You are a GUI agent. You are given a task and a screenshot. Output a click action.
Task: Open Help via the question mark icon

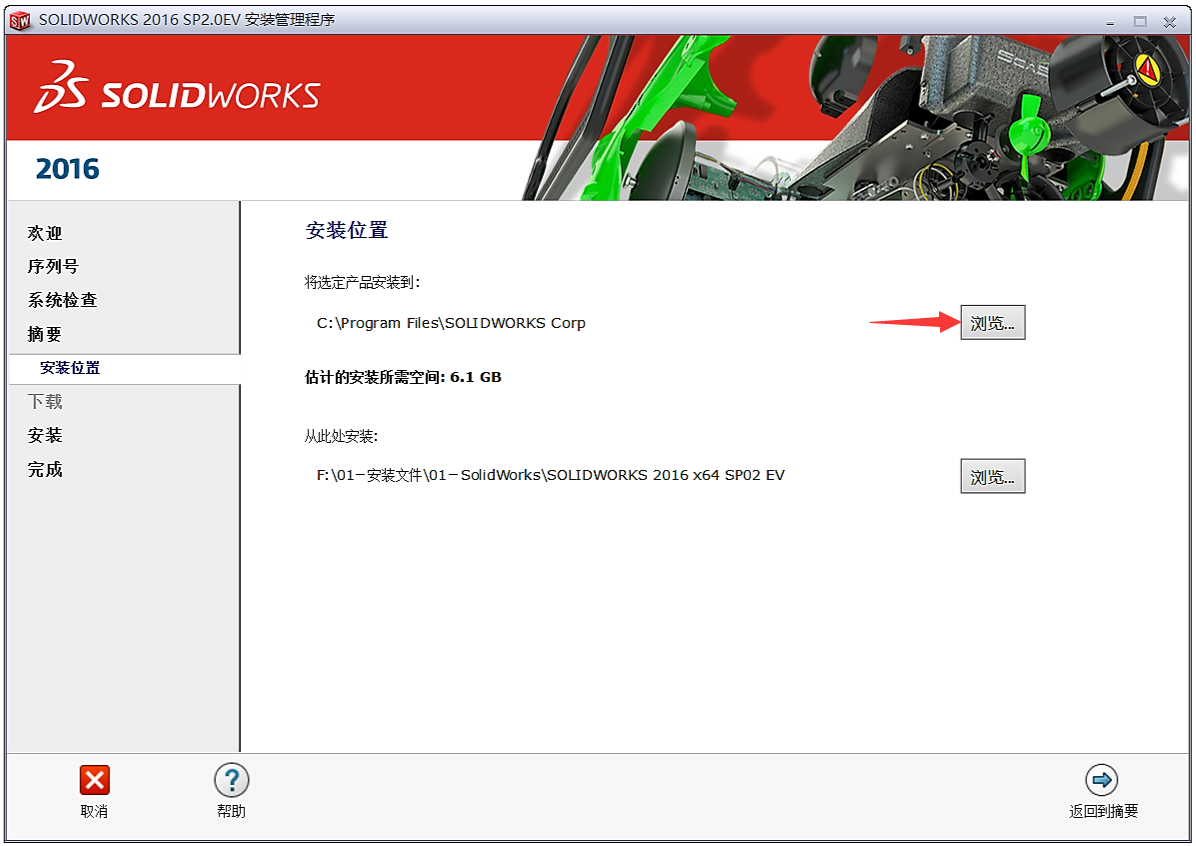pyautogui.click(x=231, y=781)
